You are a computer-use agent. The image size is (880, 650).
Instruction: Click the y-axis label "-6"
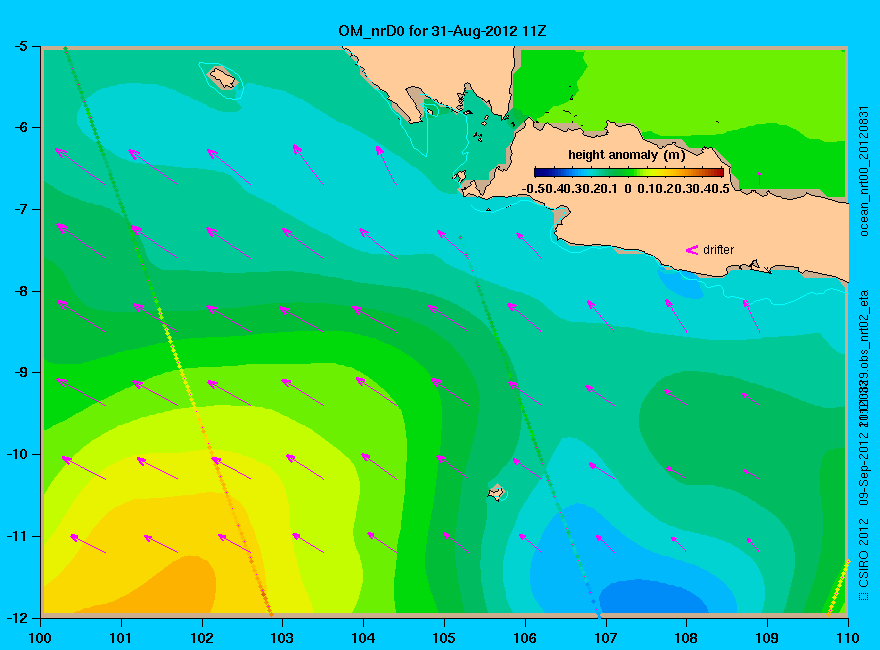coord(20,127)
